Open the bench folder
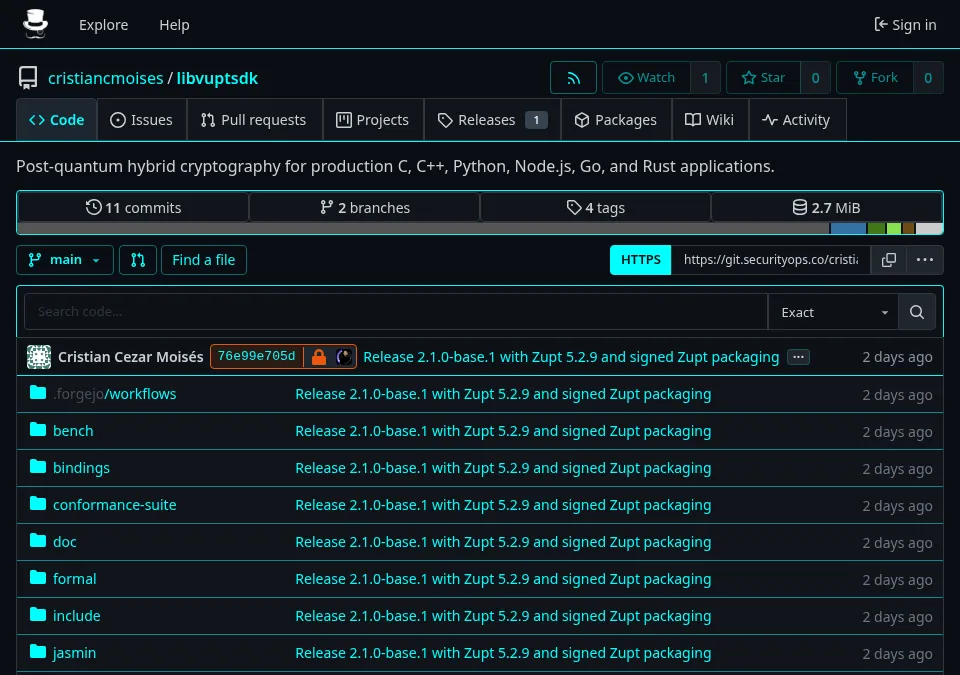The image size is (960, 675). tap(73, 431)
